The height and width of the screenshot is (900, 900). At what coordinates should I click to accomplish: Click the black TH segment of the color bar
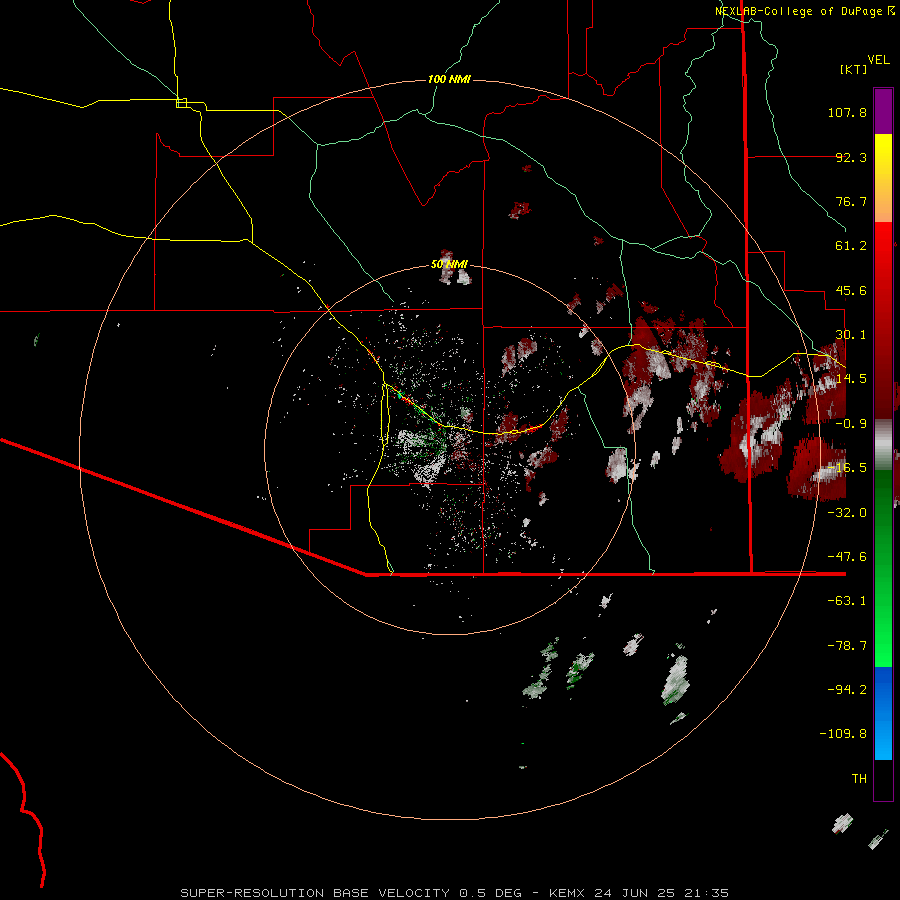pyautogui.click(x=883, y=780)
